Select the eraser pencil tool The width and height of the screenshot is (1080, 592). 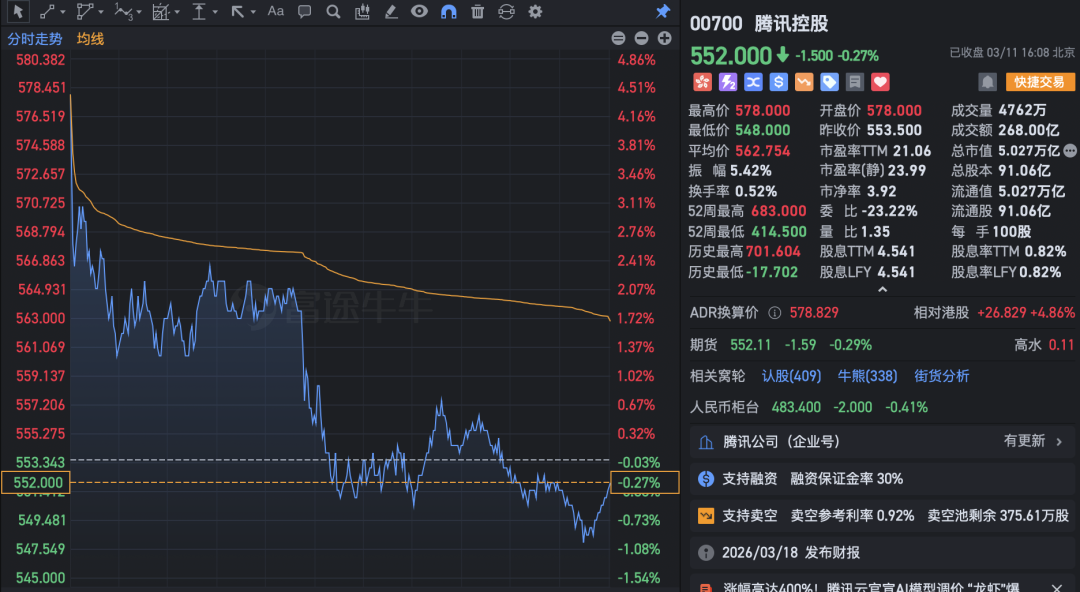click(391, 12)
